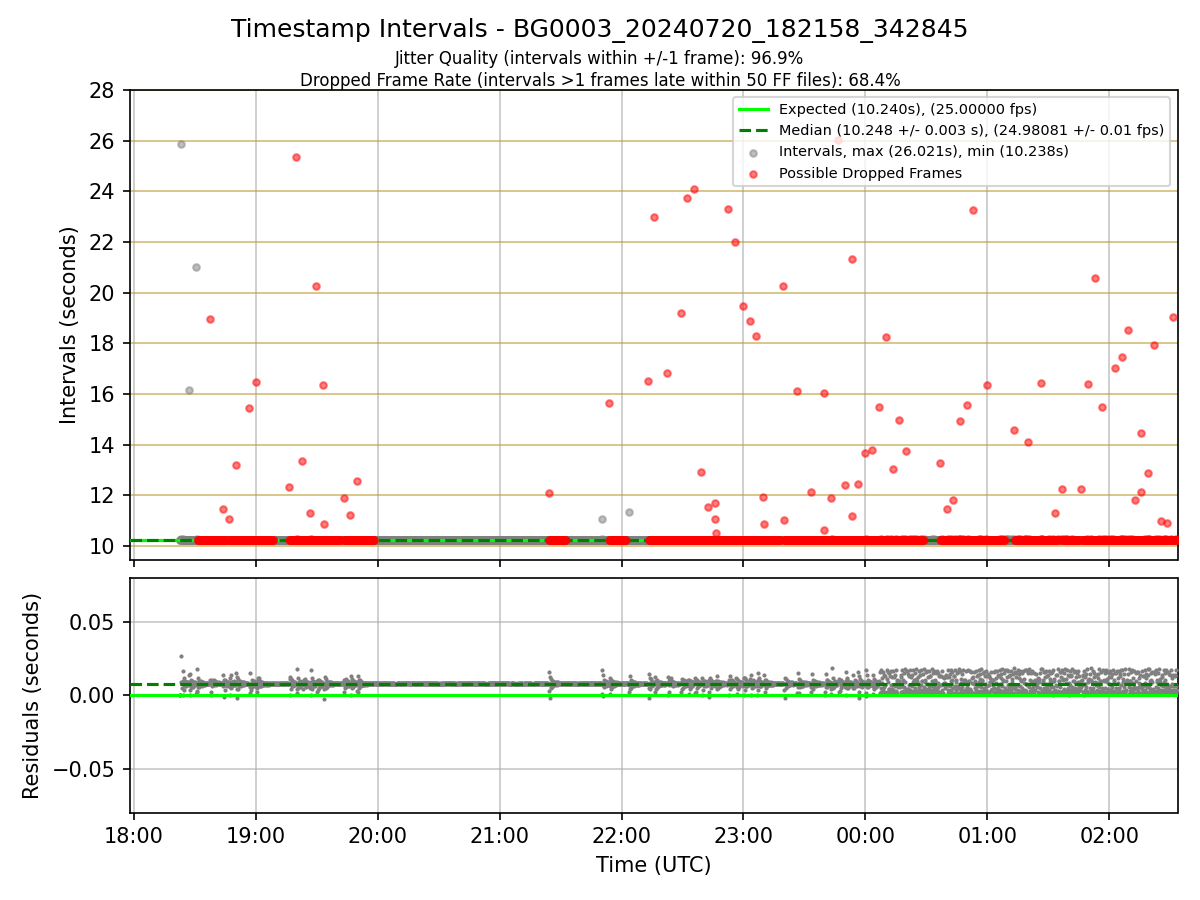Click the highest gray interval point near 26 seconds
Image resolution: width=1200 pixels, height=900 pixels.
click(181, 144)
